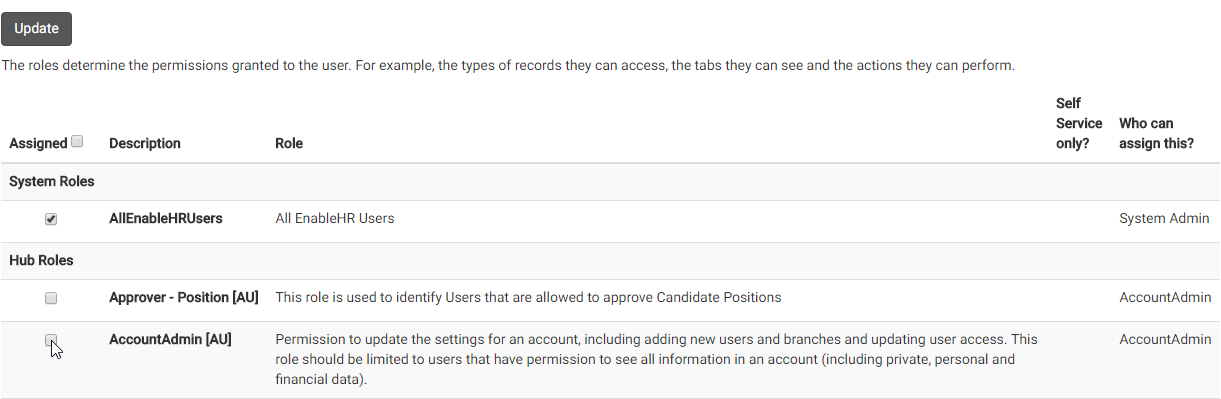Select the Self Service only? column header
This screenshot has height=399, width=1221.
tap(1079, 123)
